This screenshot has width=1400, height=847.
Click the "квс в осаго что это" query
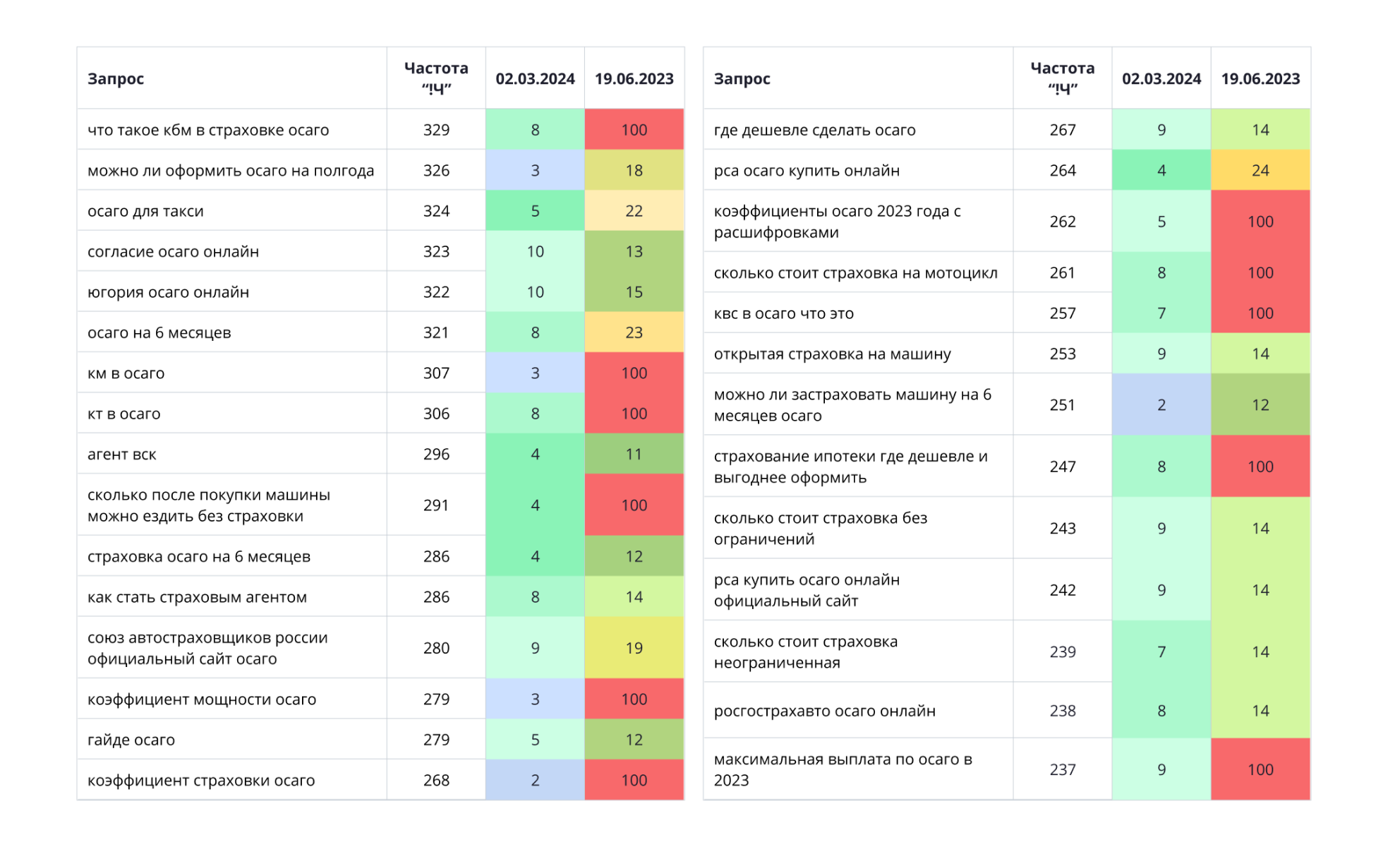click(783, 313)
